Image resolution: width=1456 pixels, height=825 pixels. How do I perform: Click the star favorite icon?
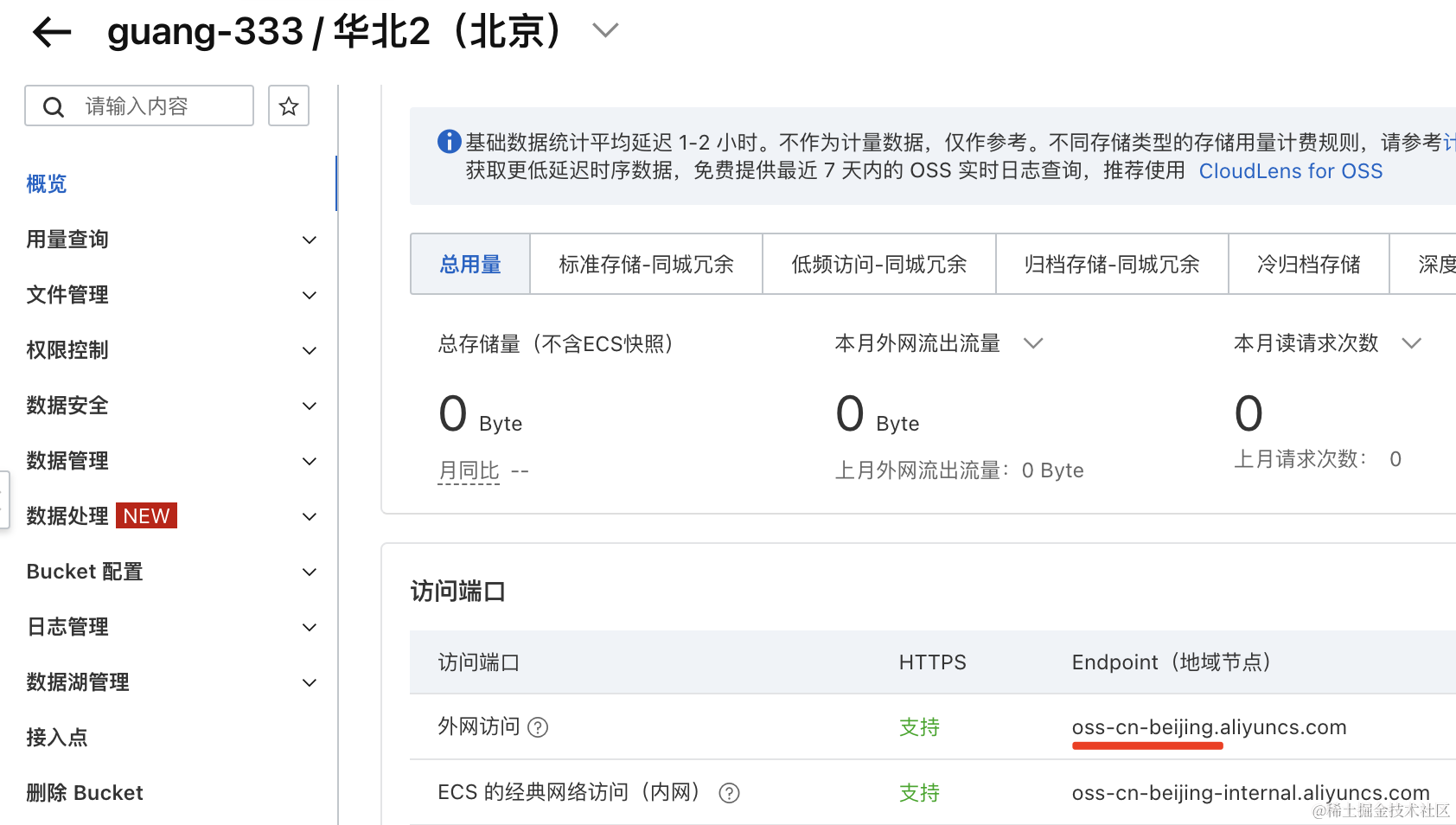point(288,106)
